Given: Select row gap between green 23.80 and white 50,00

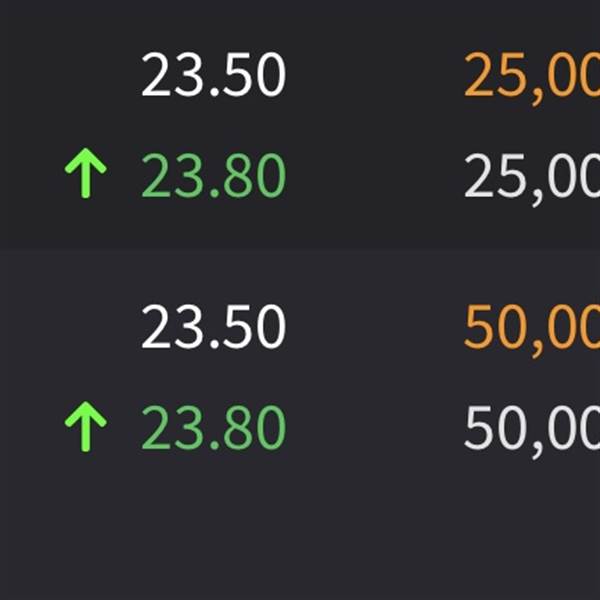Looking at the screenshot, I should (375, 427).
